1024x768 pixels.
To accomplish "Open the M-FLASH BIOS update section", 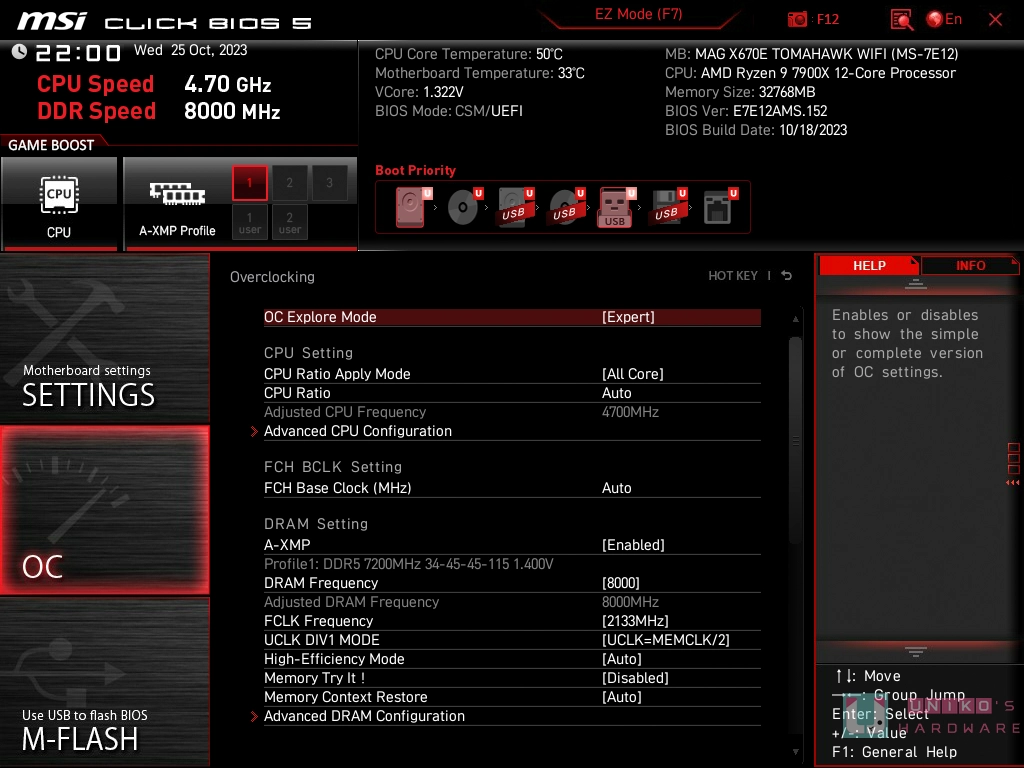I will [x=104, y=682].
